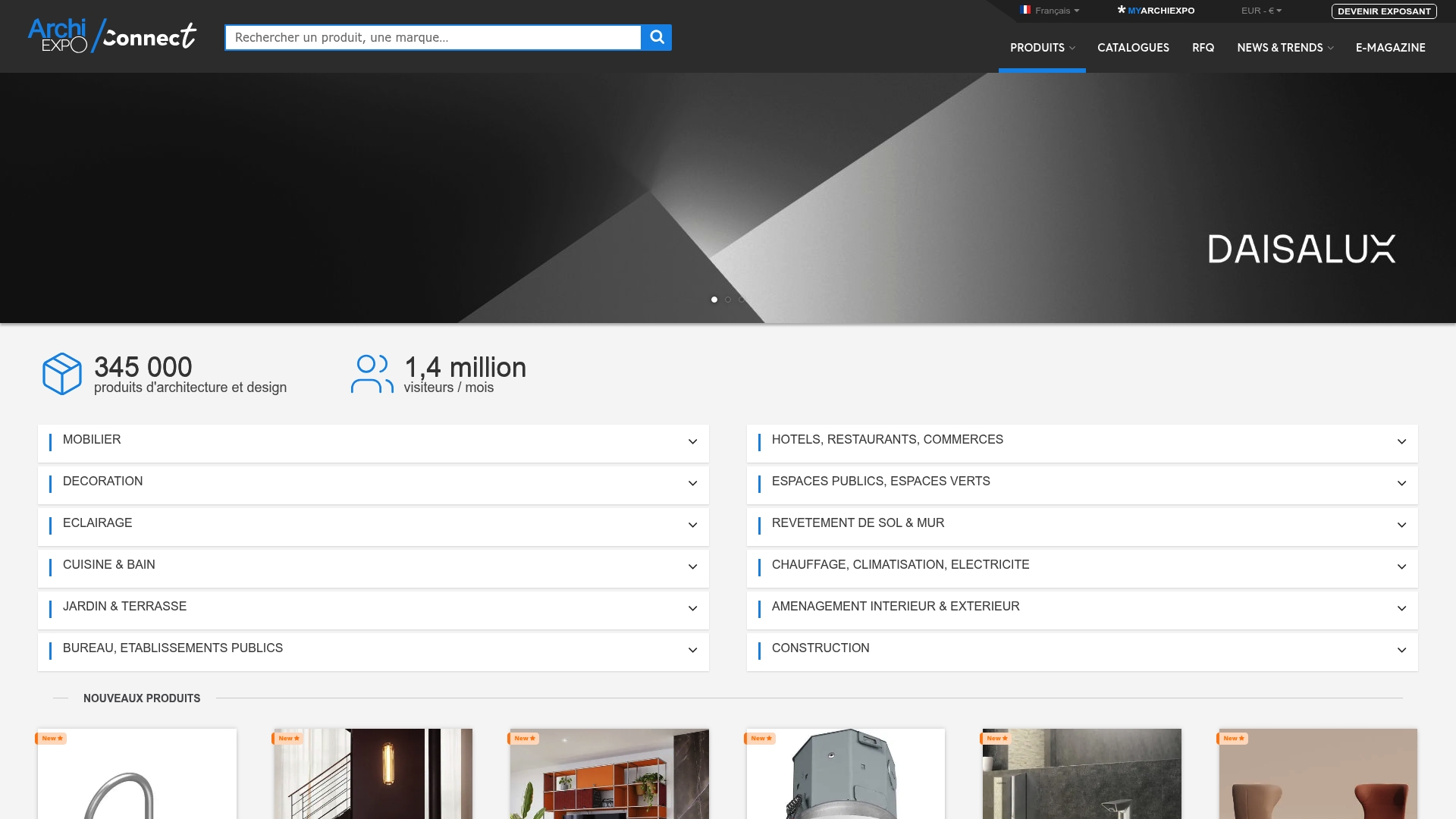This screenshot has width=1456, height=819.
Task: Expand the ECLAIRAGE category
Action: tap(373, 526)
